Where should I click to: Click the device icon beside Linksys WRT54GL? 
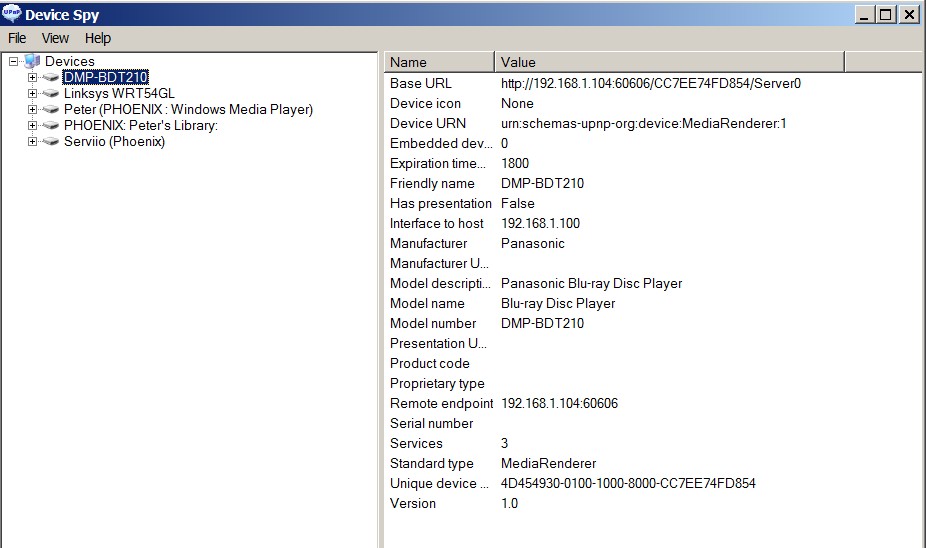click(51, 94)
